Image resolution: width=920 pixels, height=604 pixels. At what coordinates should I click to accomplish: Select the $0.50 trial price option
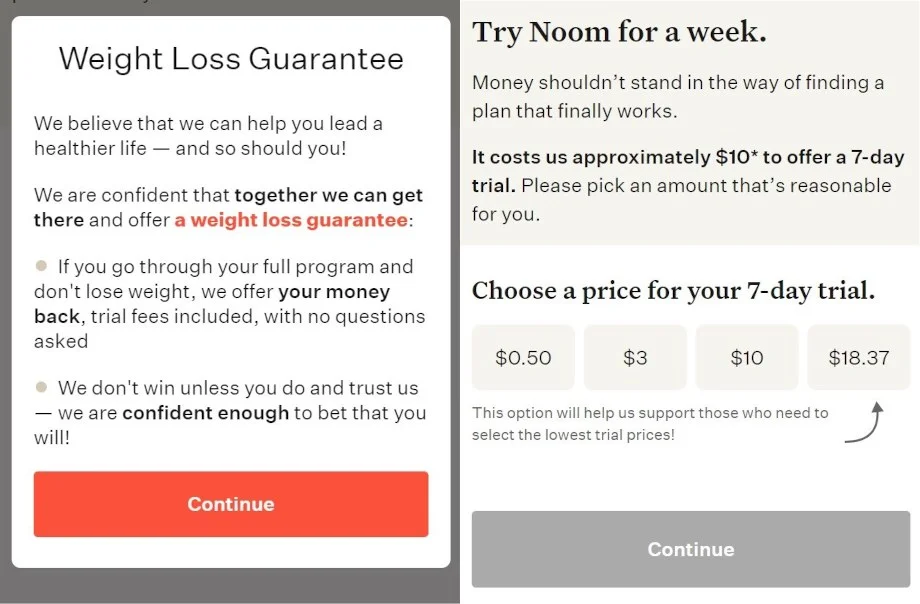click(x=523, y=357)
